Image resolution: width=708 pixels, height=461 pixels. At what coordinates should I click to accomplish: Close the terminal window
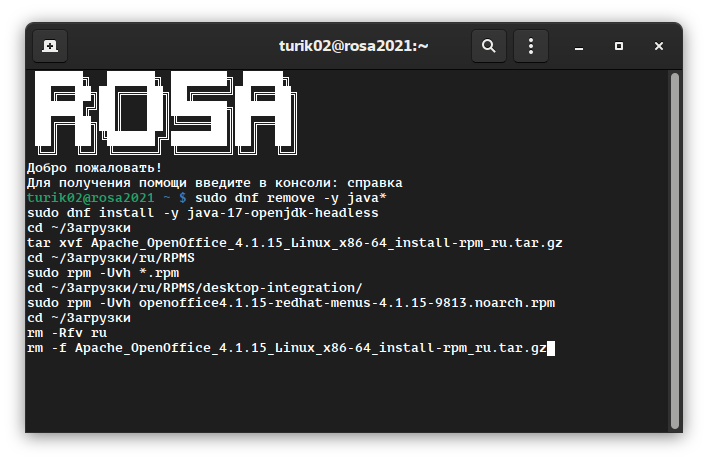pos(659,46)
